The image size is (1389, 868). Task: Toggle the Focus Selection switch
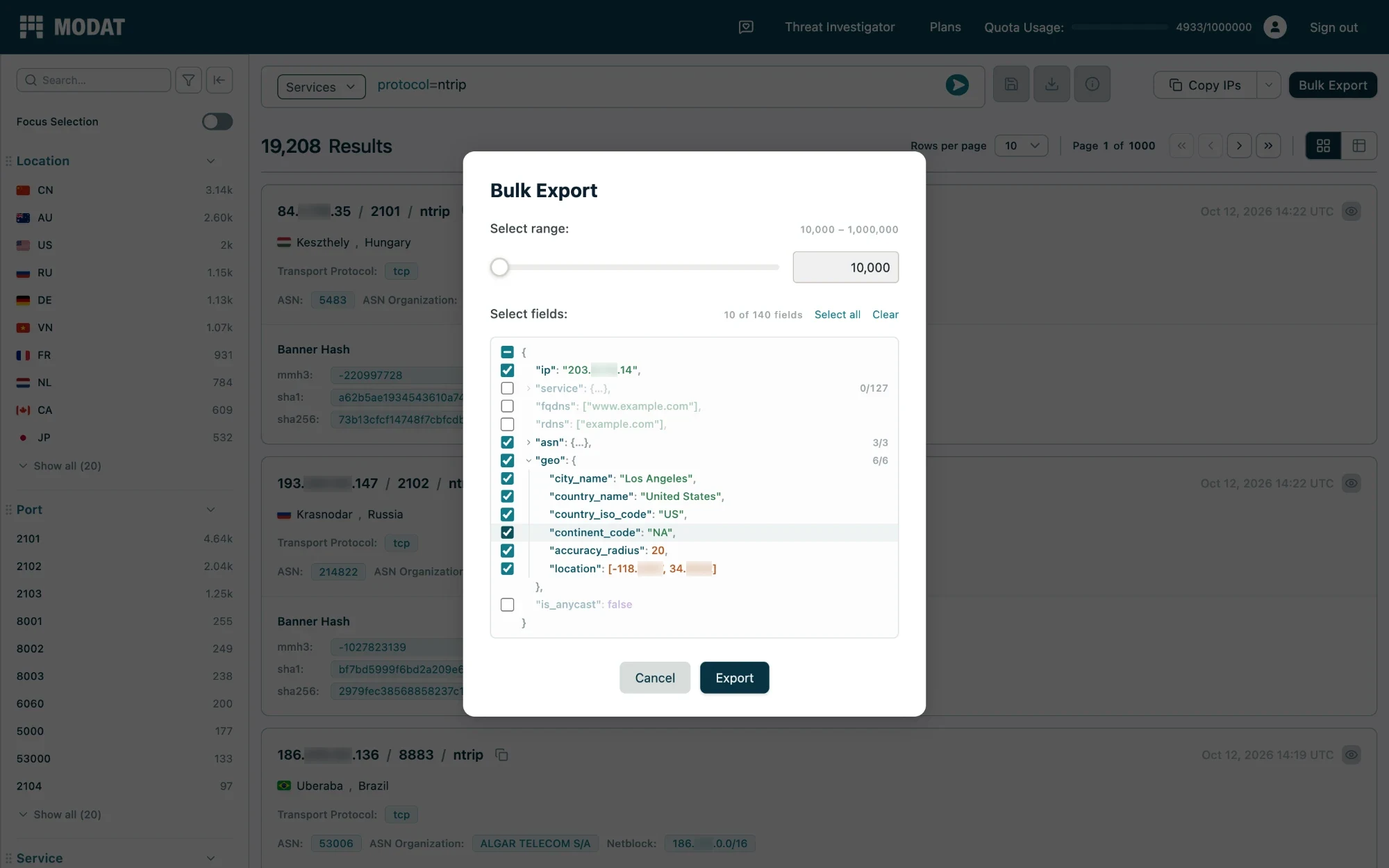point(217,122)
